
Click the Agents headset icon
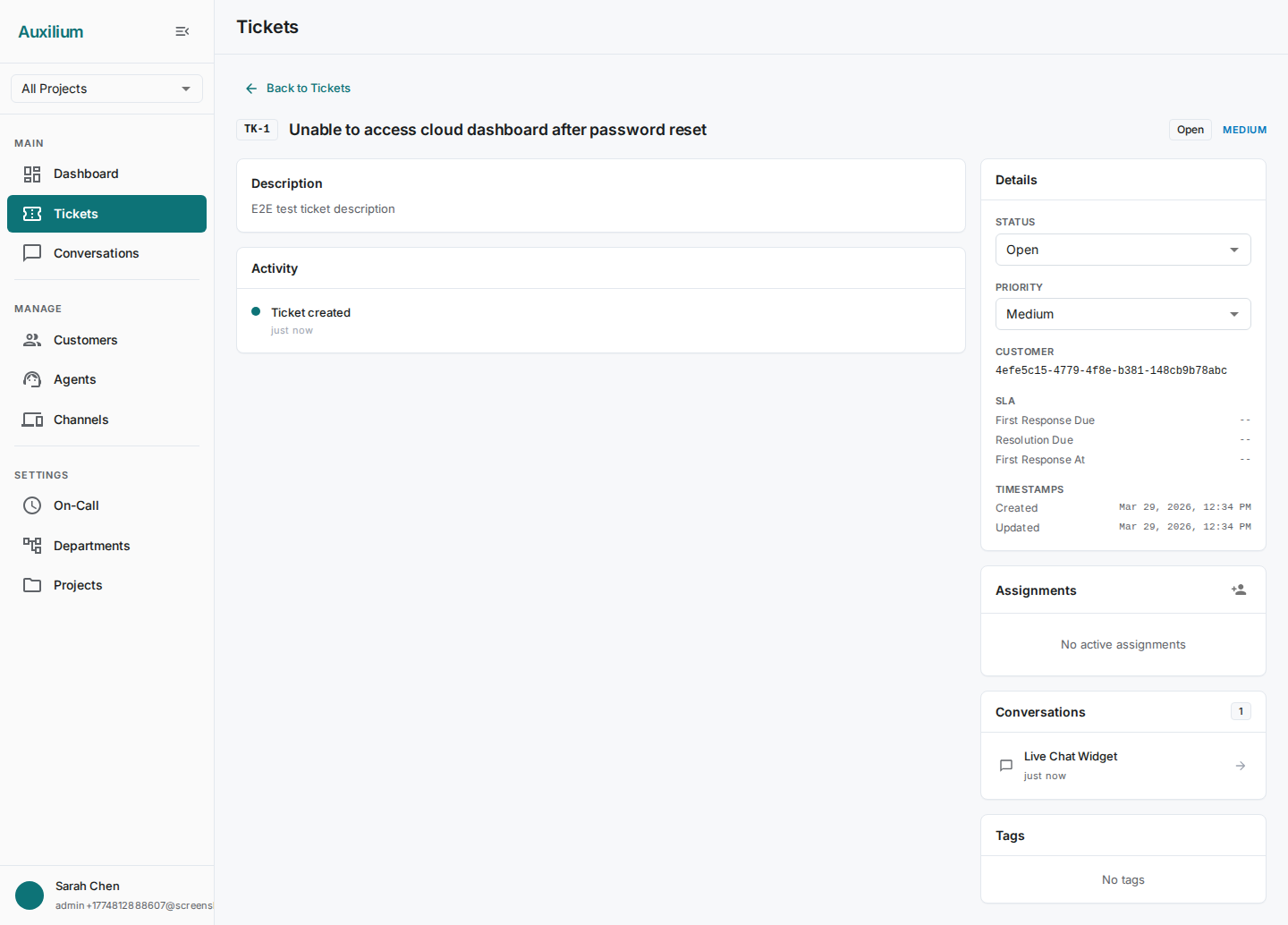coord(32,379)
